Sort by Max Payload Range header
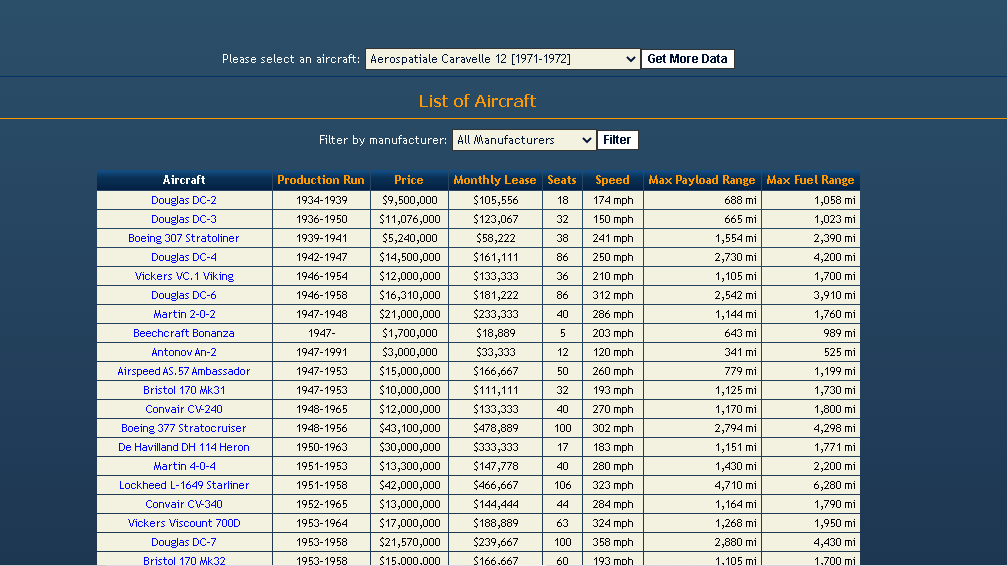This screenshot has width=1007, height=566. coord(701,181)
